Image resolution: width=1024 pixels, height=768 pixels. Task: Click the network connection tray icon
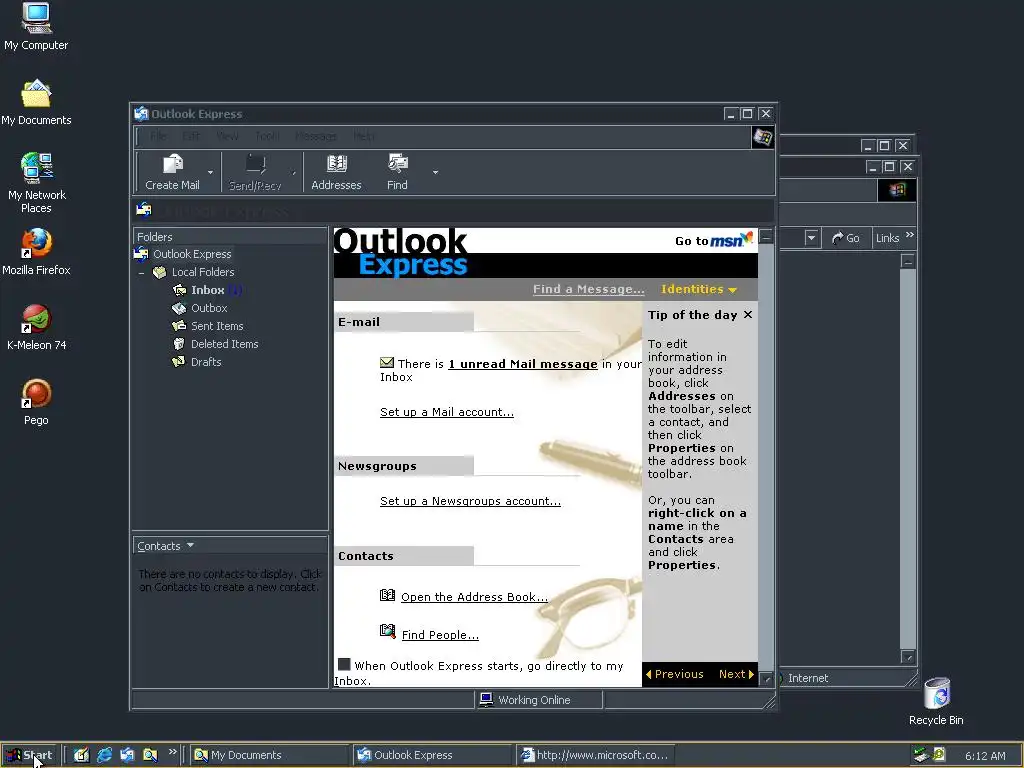pos(921,755)
